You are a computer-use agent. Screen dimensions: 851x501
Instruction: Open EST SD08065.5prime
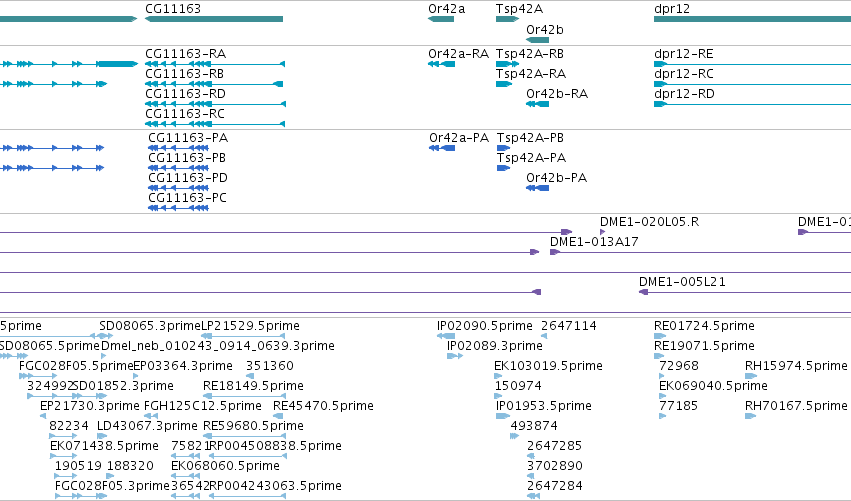pos(49,346)
